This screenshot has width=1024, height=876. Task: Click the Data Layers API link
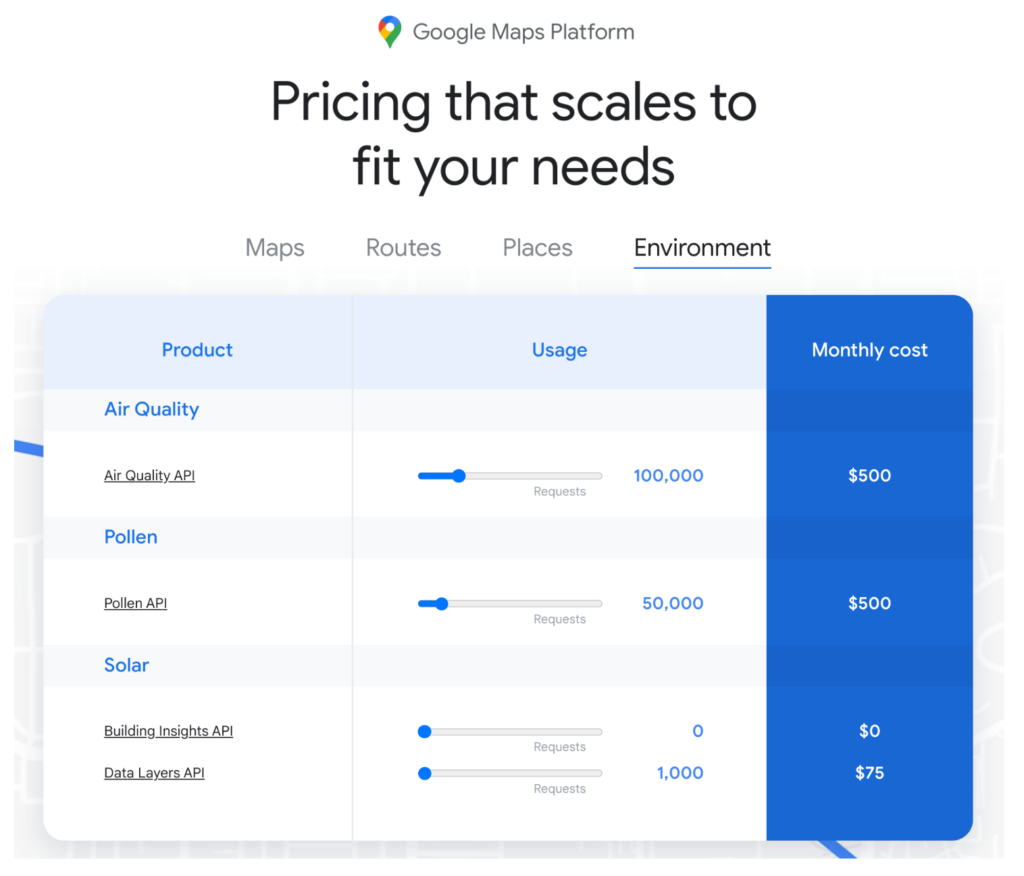point(154,774)
